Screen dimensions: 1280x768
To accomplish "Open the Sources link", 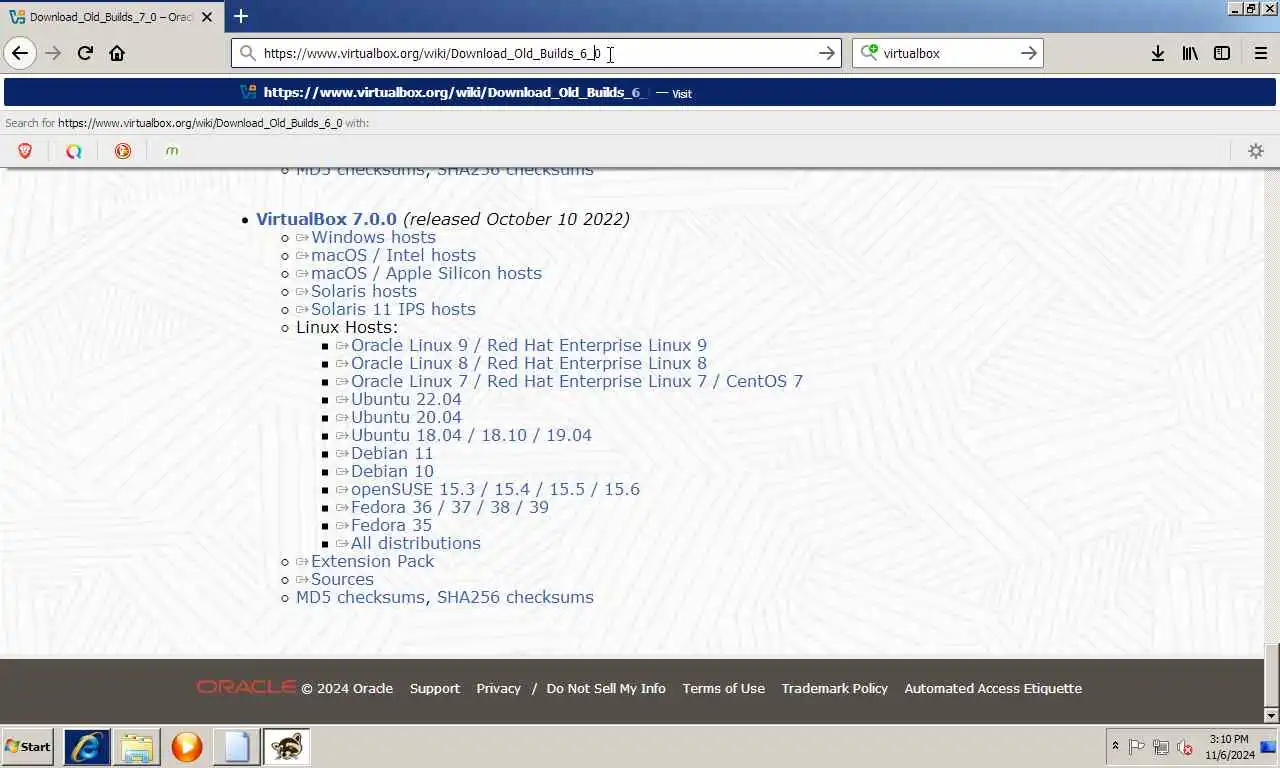I will (x=342, y=579).
